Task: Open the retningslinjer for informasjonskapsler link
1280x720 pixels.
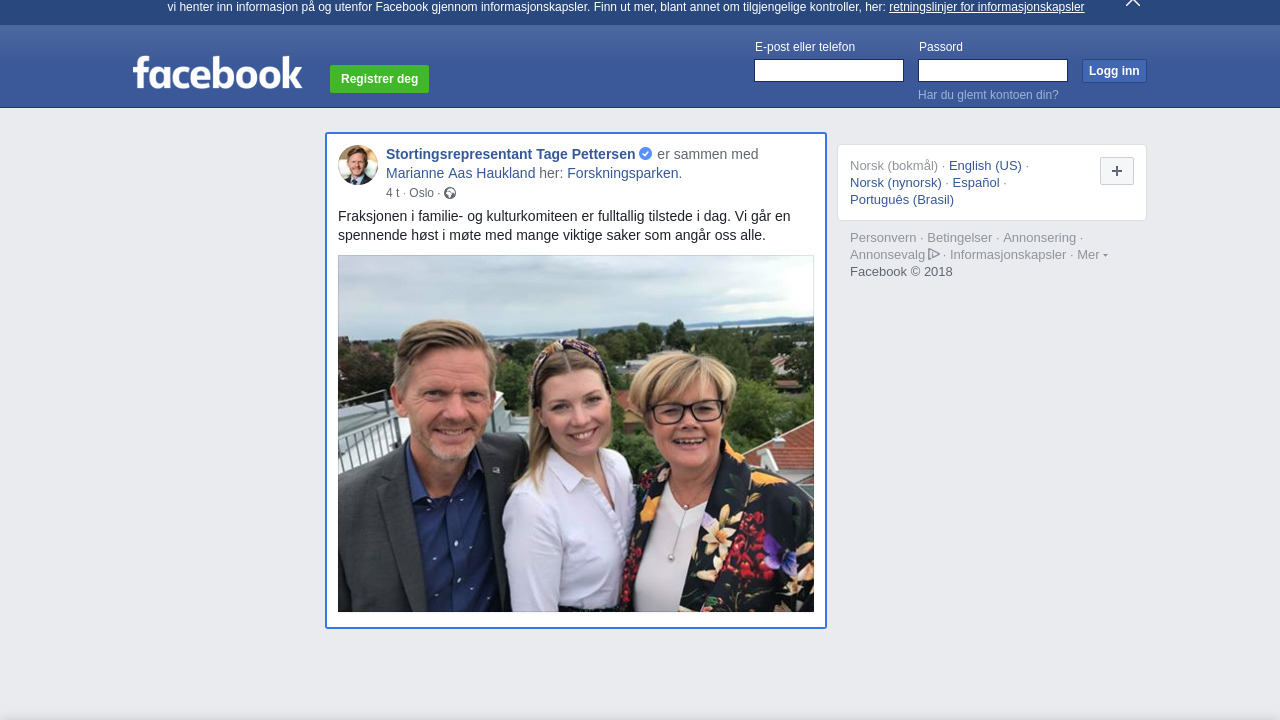Action: pyautogui.click(x=986, y=7)
